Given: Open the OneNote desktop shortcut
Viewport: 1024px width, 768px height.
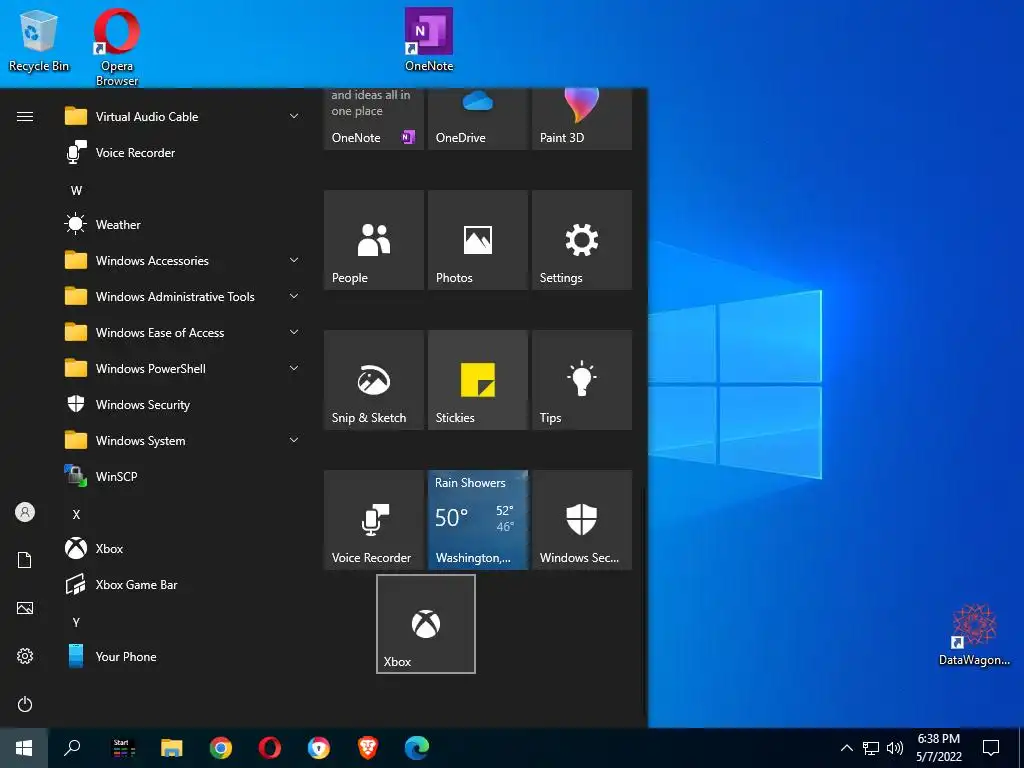Looking at the screenshot, I should [428, 40].
